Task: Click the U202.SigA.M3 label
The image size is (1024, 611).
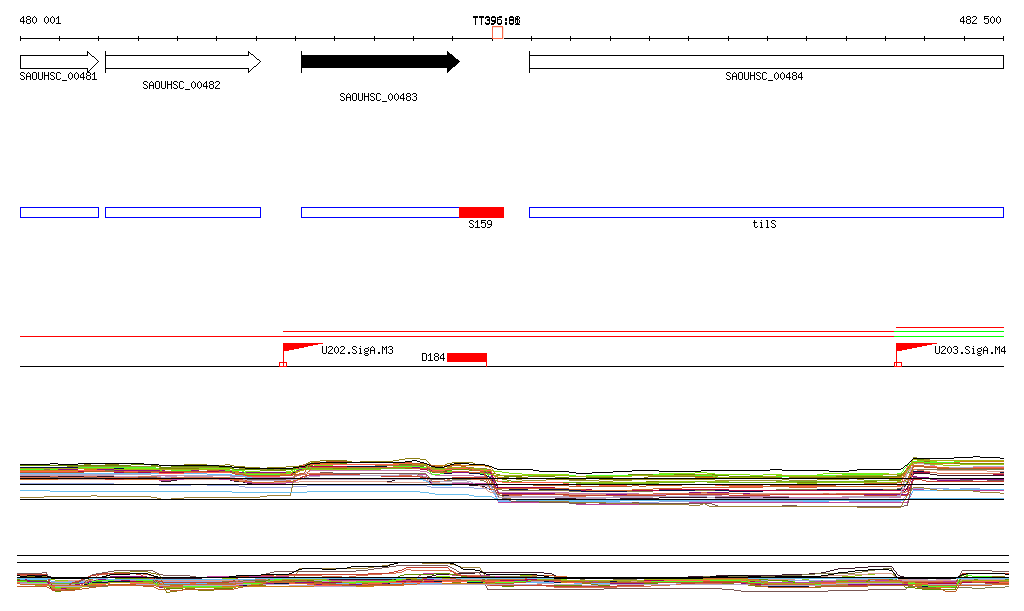Action: [357, 350]
